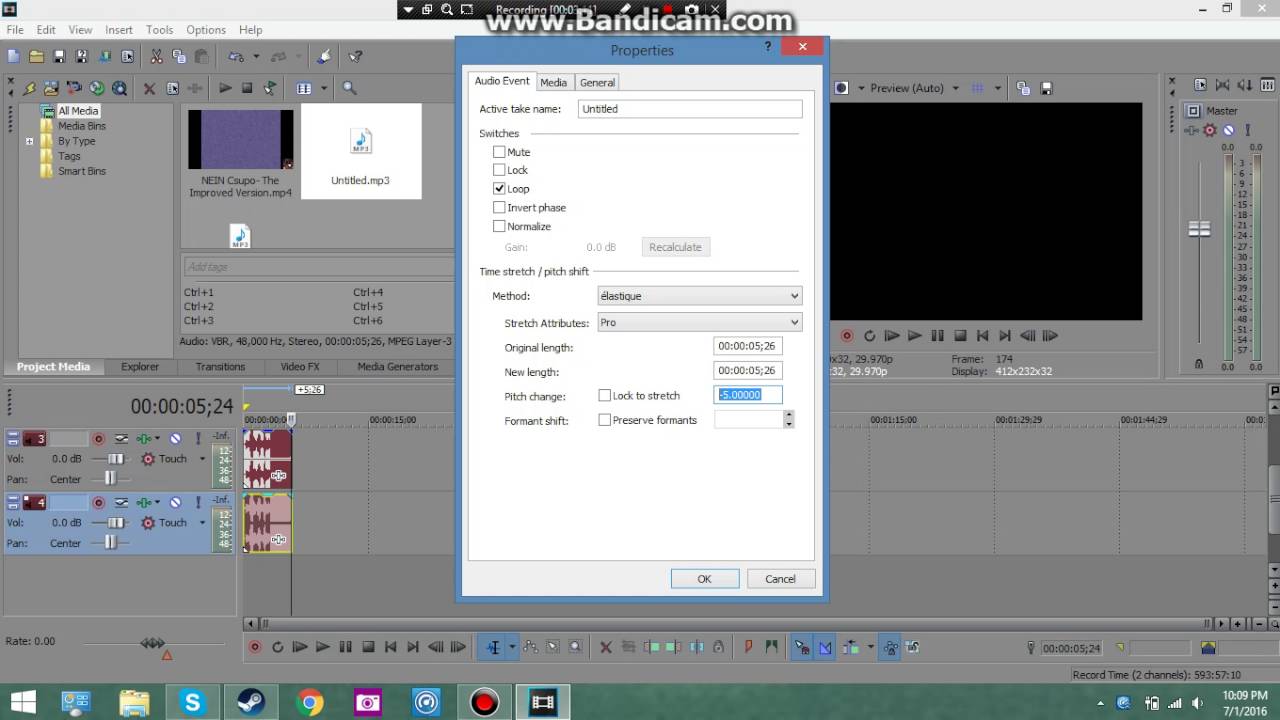Click the What's This help icon

[355, 57]
